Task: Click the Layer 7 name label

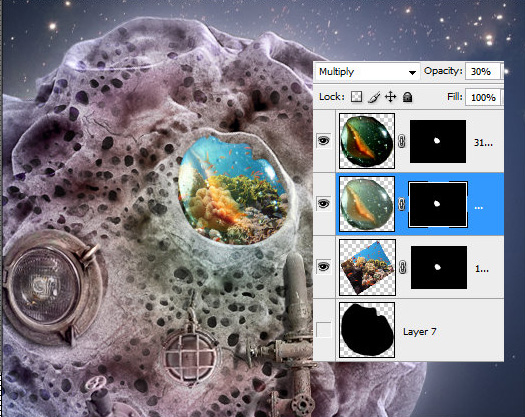Action: (420, 332)
